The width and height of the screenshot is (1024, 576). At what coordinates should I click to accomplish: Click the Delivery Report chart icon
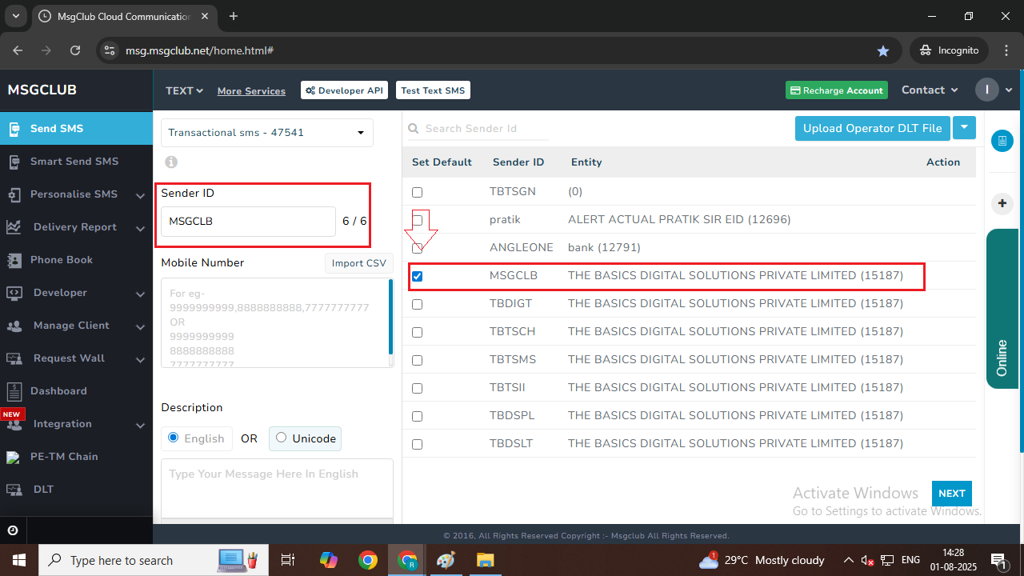14,227
